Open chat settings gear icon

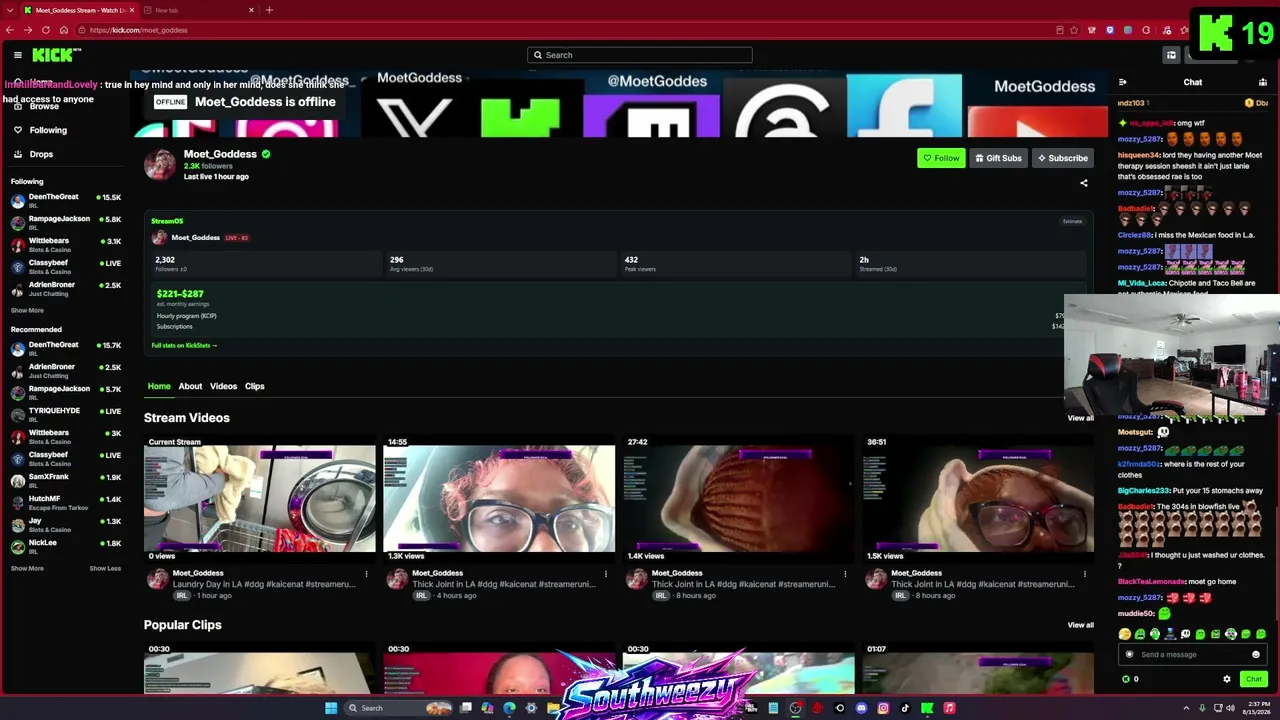[x=1227, y=679]
